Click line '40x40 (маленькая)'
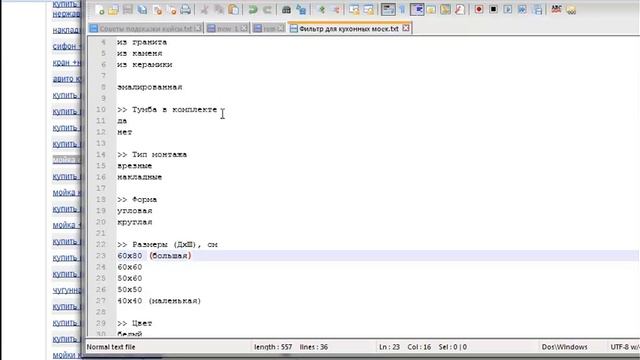Viewport: 640px width, 360px height. pyautogui.click(x=159, y=301)
